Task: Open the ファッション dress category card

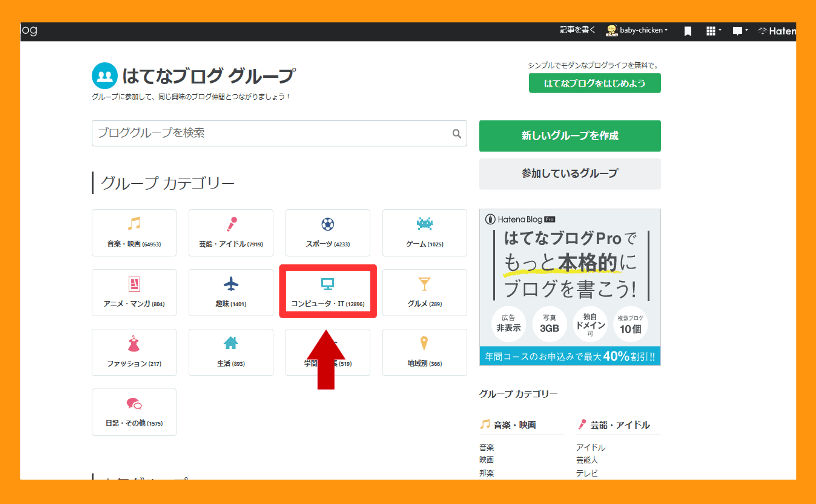Action: tap(134, 352)
